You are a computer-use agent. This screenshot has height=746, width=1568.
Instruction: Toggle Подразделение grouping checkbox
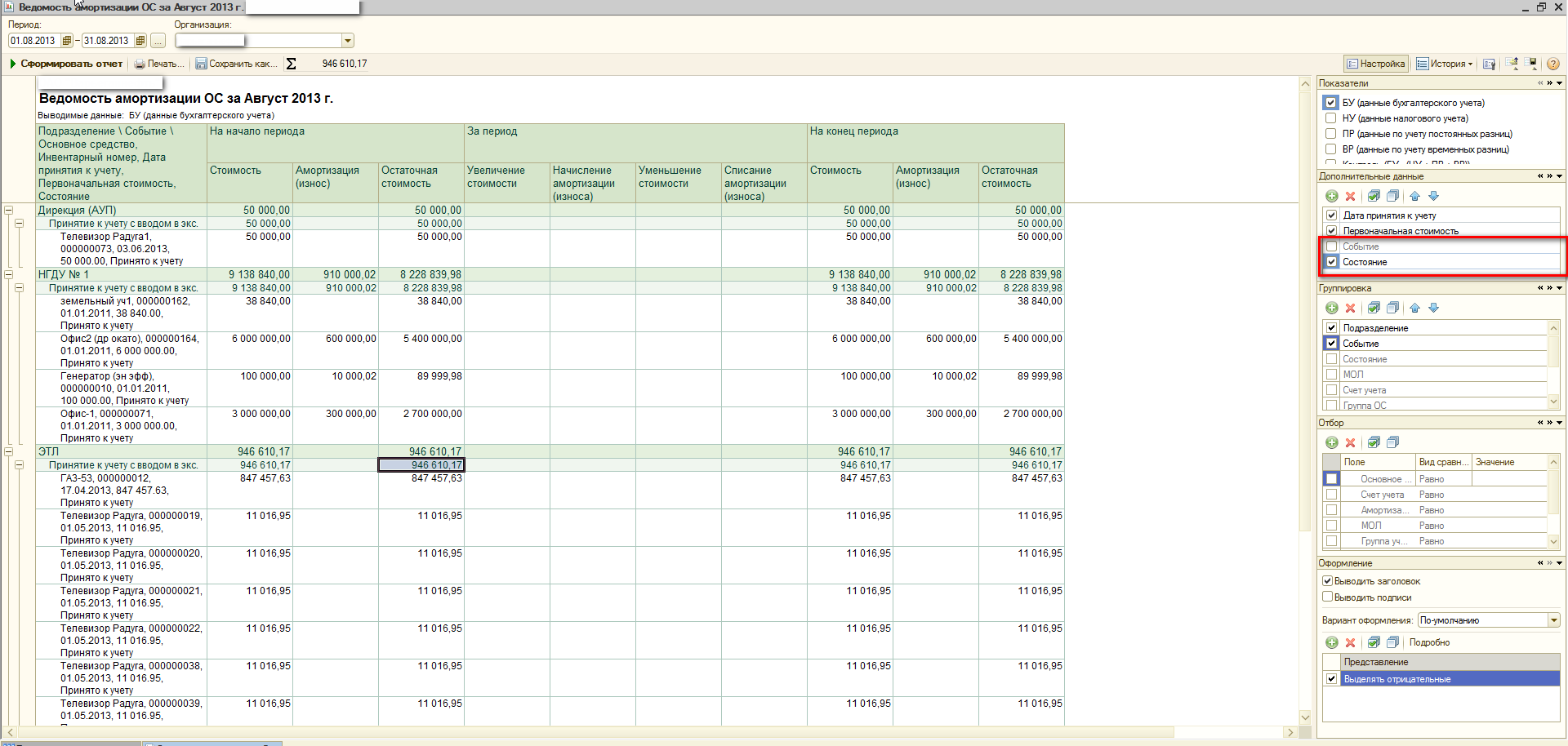coord(1331,328)
